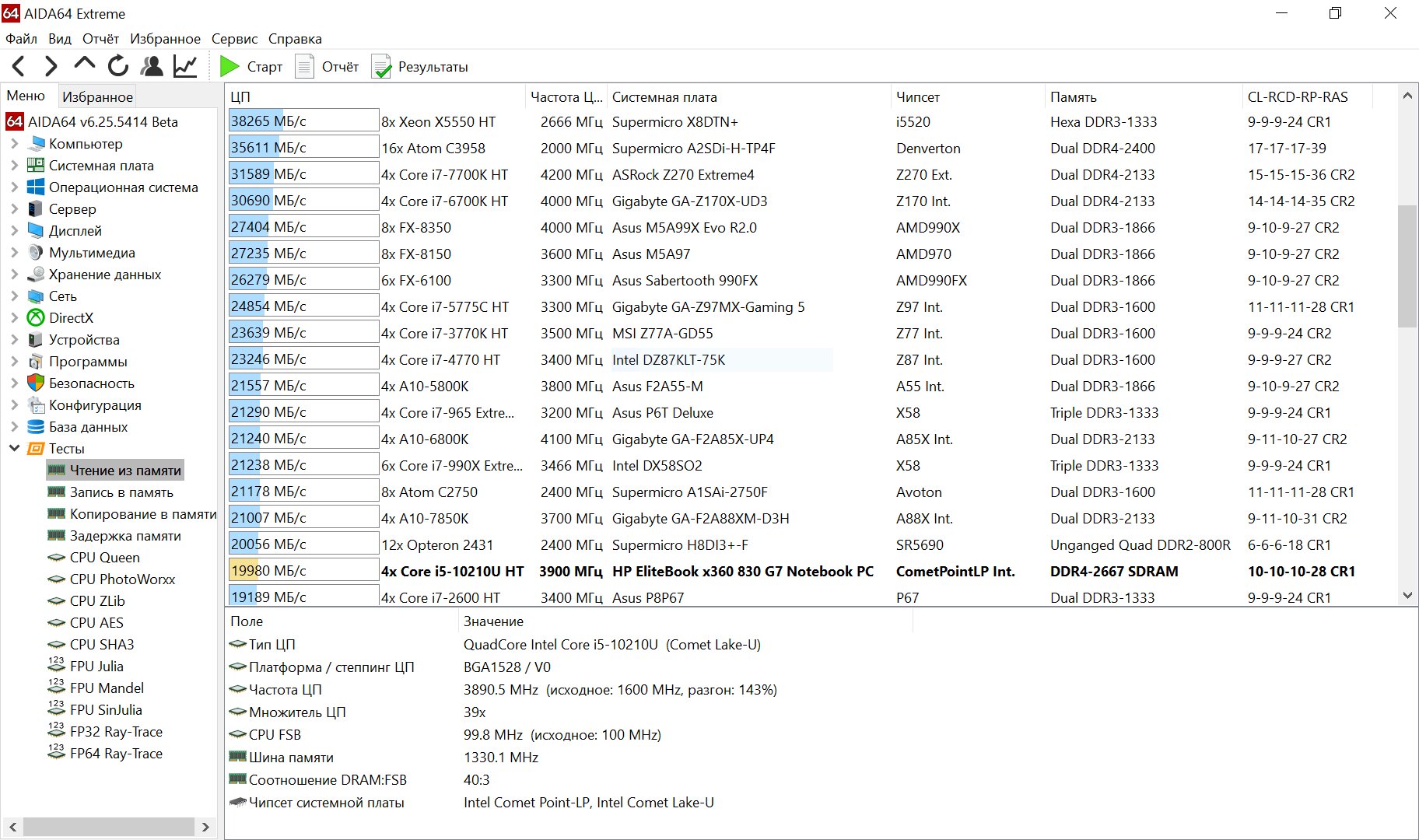Click the CPU PhotoWorxx benchmark icon

click(56, 579)
